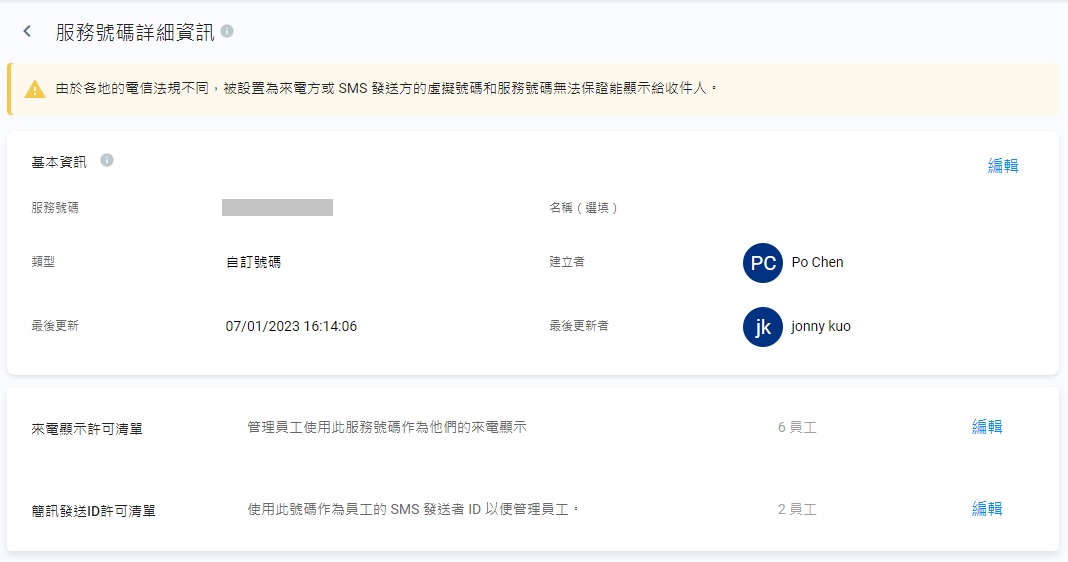Image resolution: width=1068 pixels, height=562 pixels.
Task: Click the telecom regulation warning banner text
Action: 386,88
